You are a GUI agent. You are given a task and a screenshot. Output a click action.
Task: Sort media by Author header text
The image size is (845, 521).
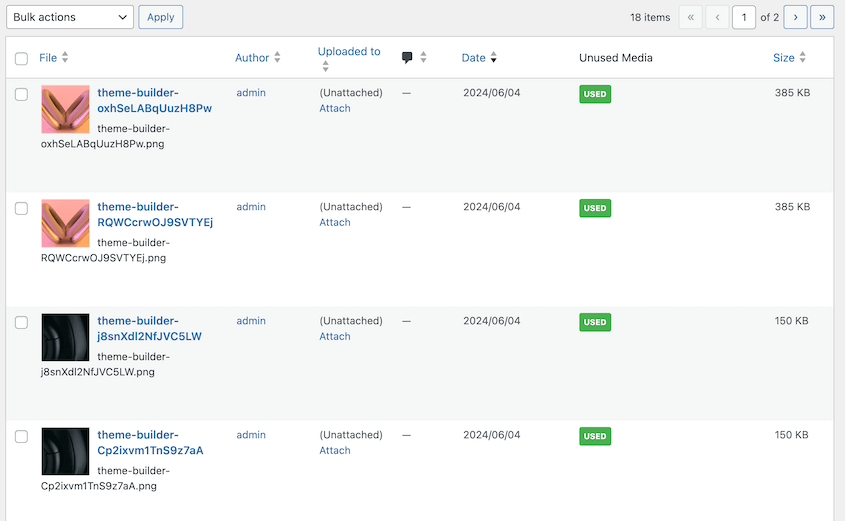click(252, 58)
